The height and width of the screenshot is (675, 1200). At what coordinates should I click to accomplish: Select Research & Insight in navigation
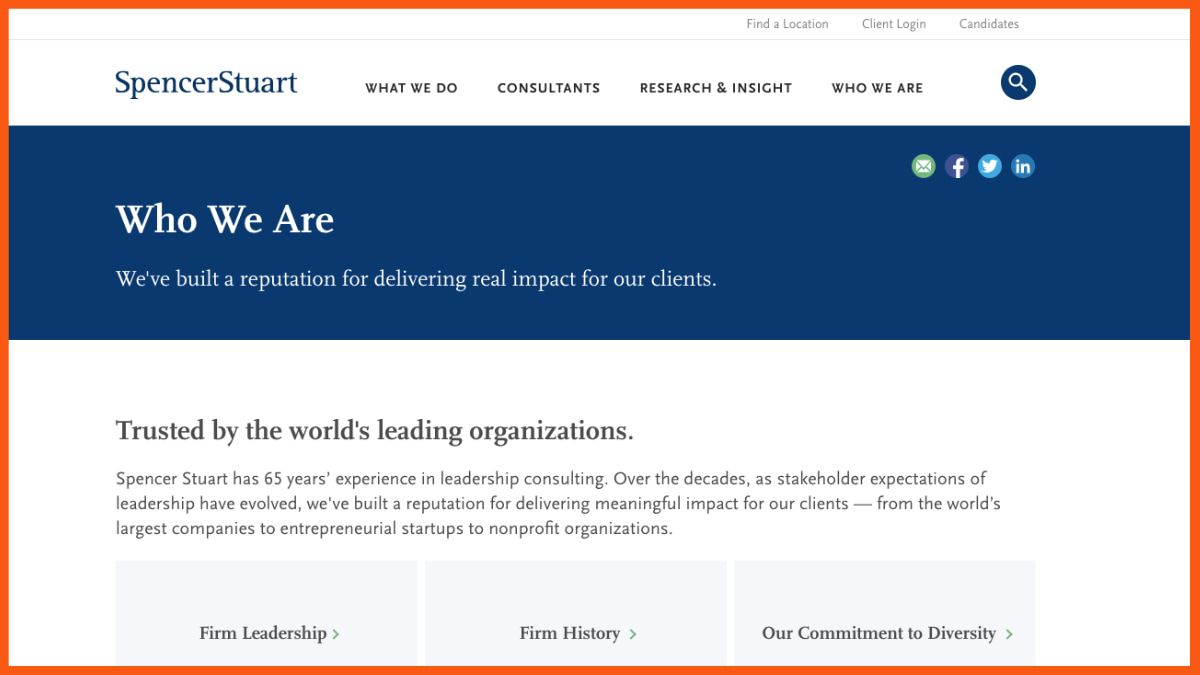point(716,88)
